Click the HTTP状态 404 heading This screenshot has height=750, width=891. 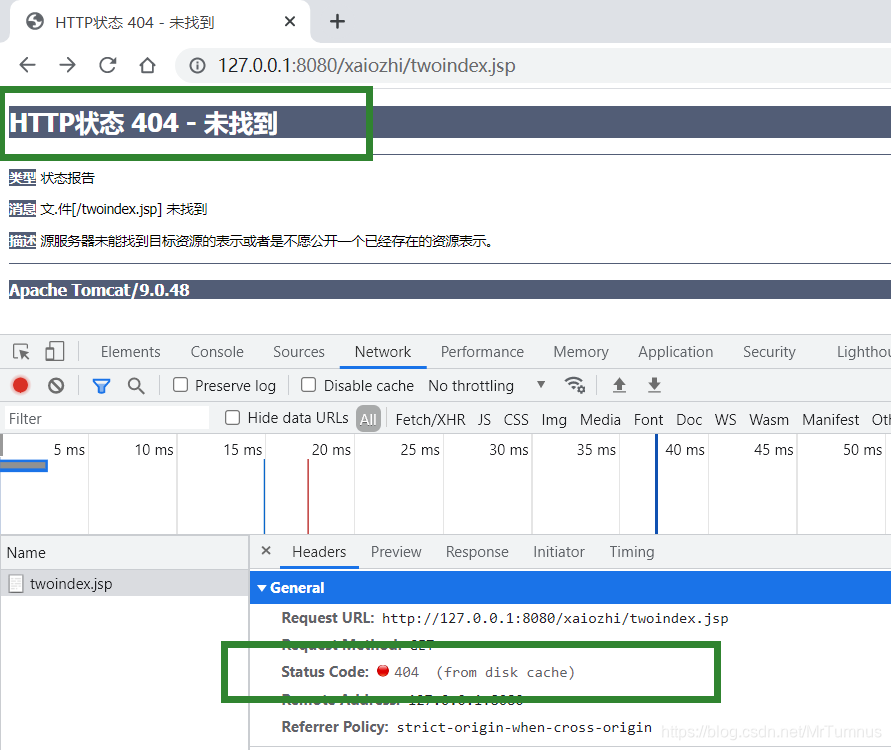click(x=143, y=123)
